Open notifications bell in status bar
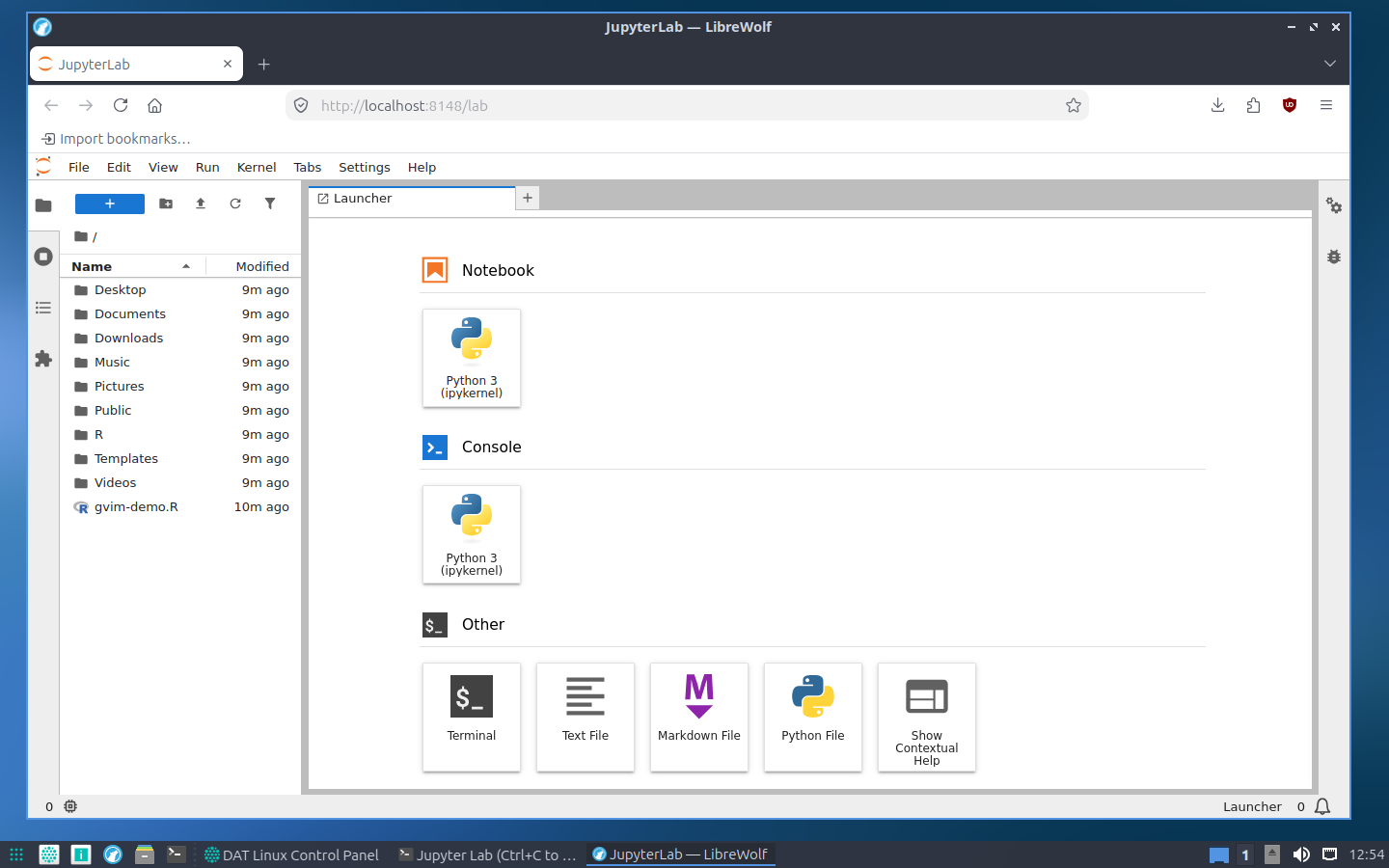Viewport: 1389px width, 868px height. 1322,806
